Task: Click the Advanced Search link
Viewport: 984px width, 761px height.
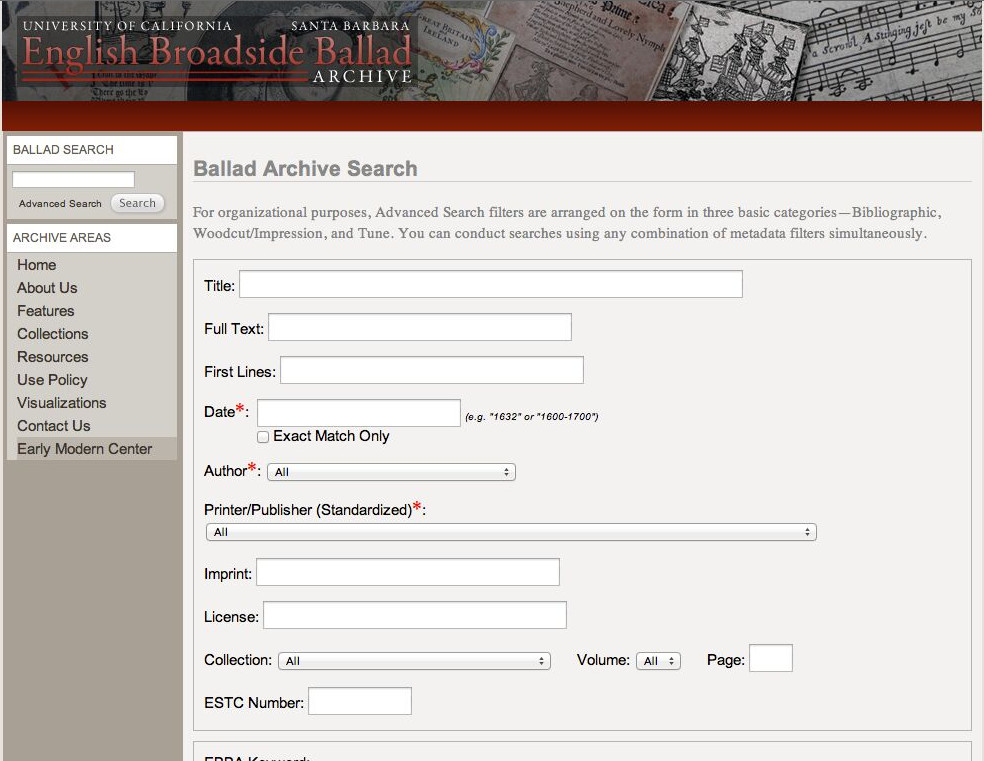Action: (60, 203)
